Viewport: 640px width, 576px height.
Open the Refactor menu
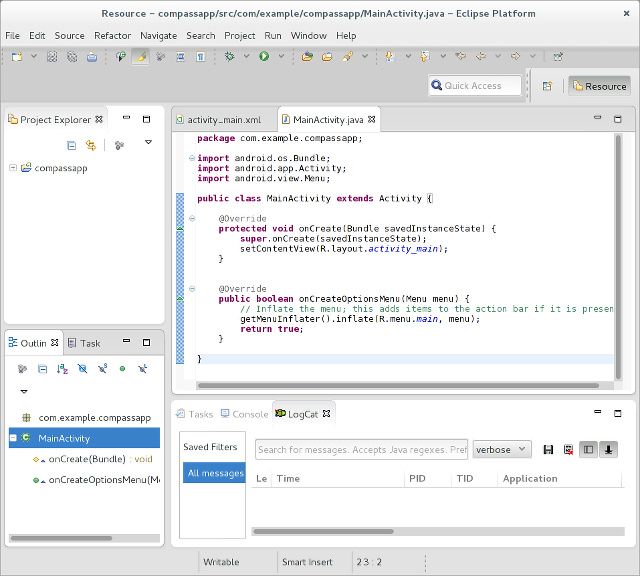(112, 35)
